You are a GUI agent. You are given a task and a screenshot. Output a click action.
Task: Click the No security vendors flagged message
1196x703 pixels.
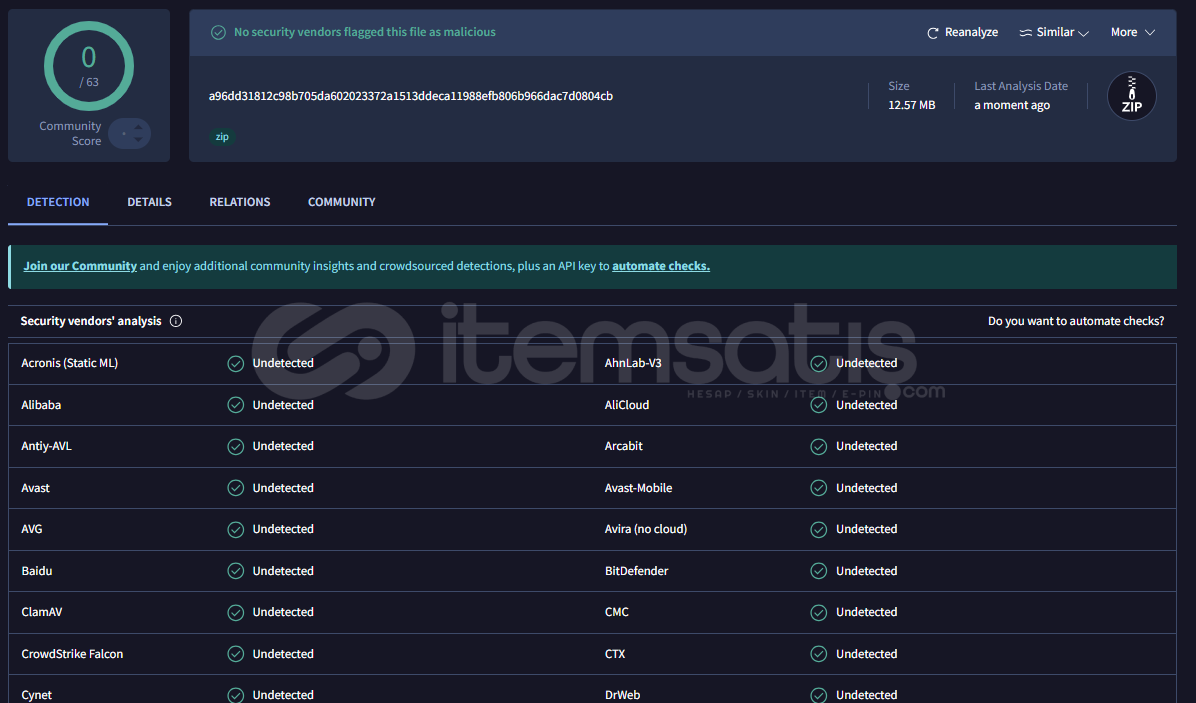click(365, 32)
